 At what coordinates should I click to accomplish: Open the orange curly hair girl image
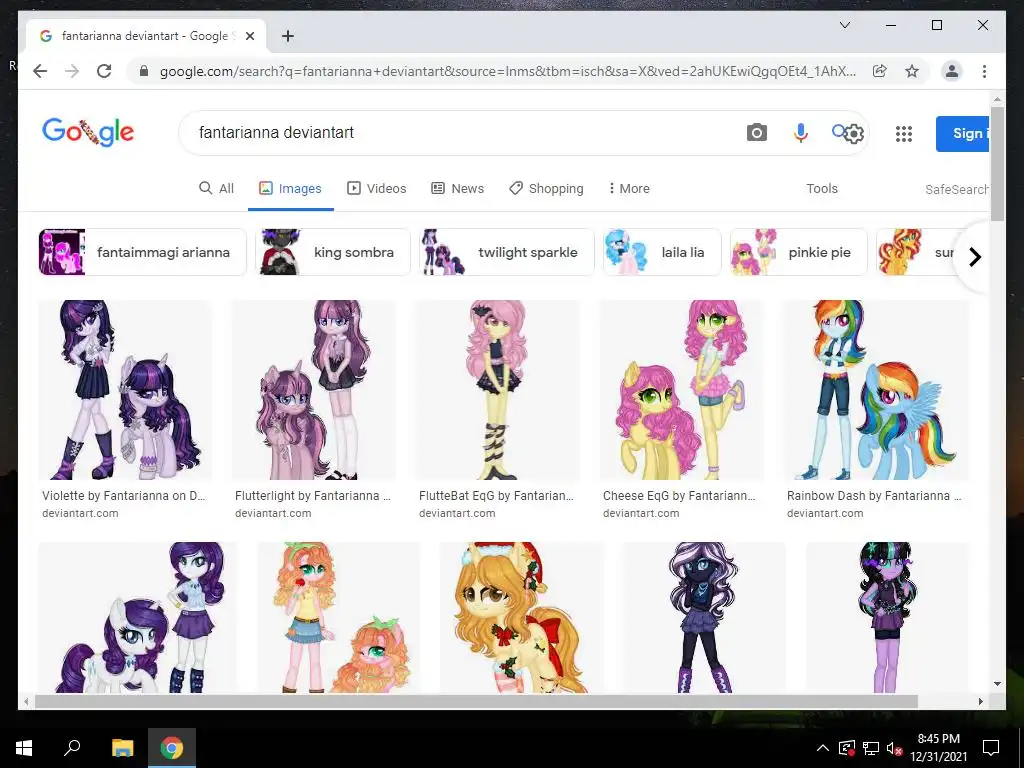(339, 617)
